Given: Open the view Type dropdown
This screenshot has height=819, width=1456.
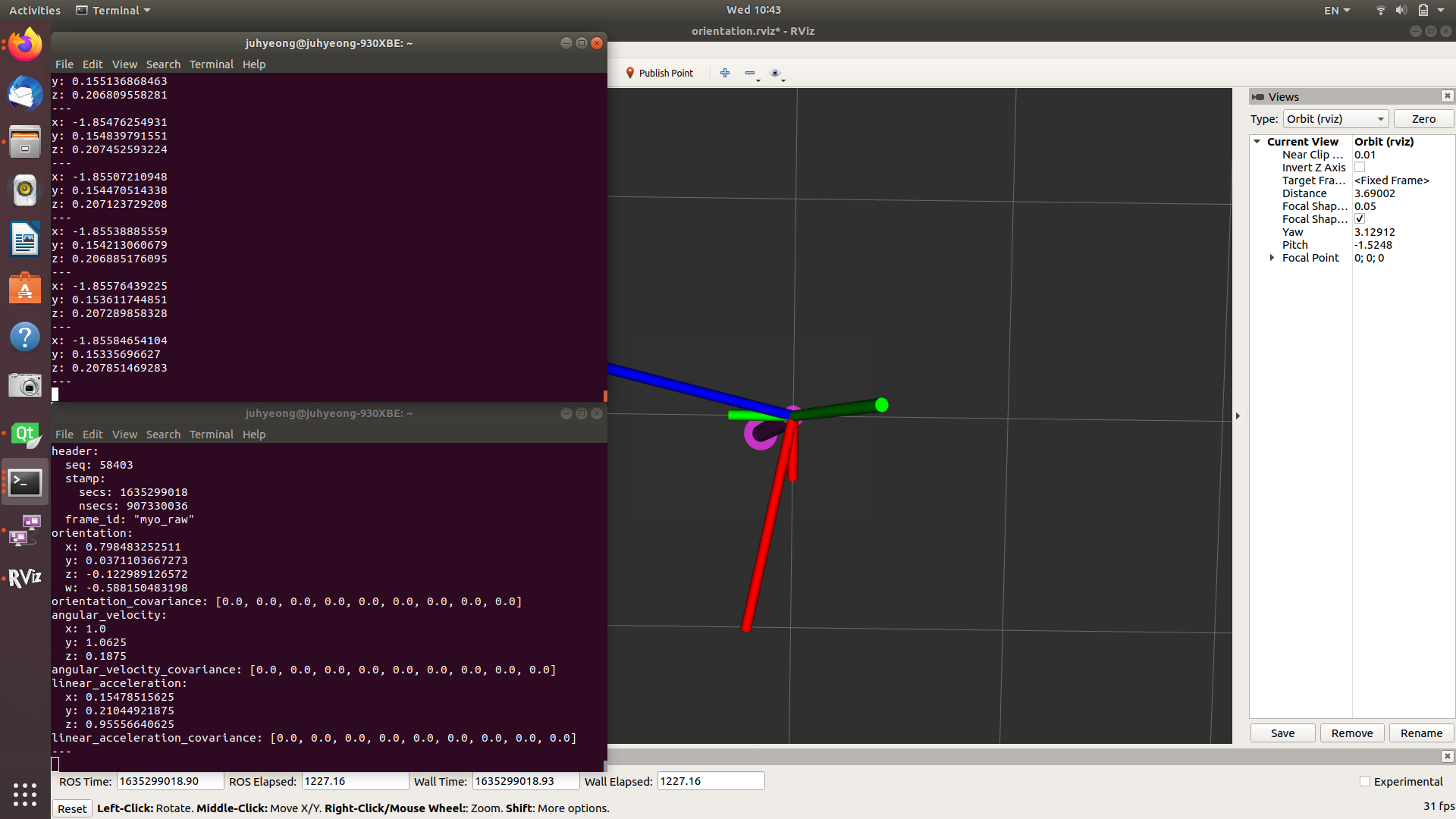Looking at the screenshot, I should click(x=1335, y=119).
